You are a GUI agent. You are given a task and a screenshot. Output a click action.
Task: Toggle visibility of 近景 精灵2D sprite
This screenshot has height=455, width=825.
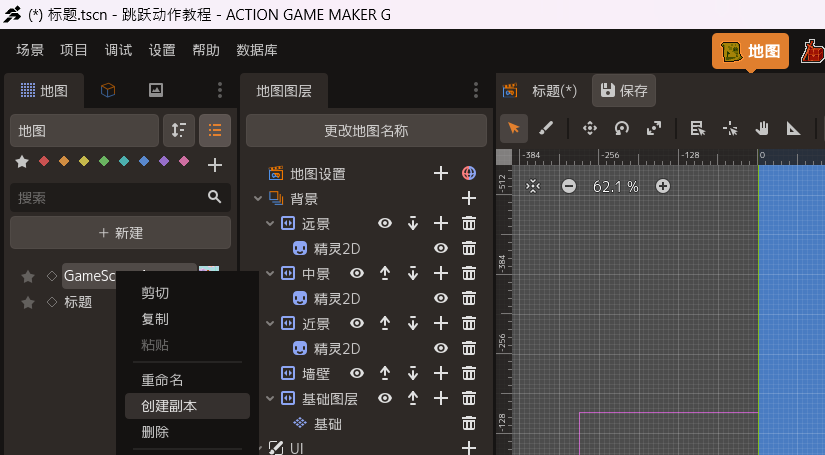441,348
